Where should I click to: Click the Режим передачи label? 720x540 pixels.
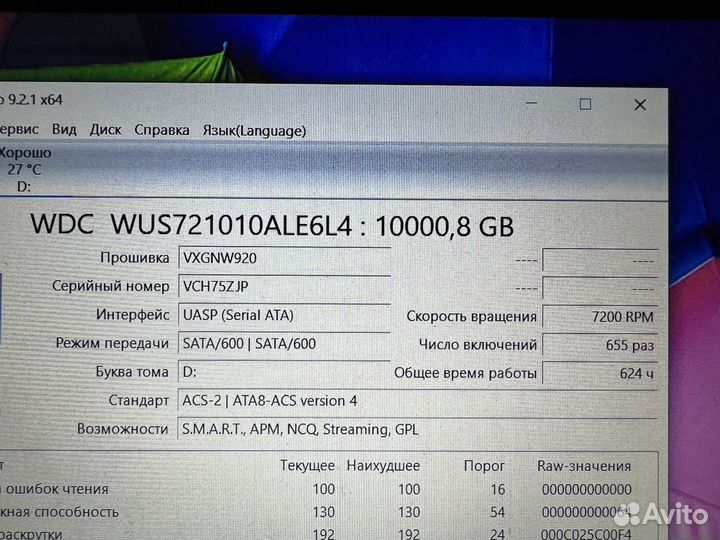[112, 343]
